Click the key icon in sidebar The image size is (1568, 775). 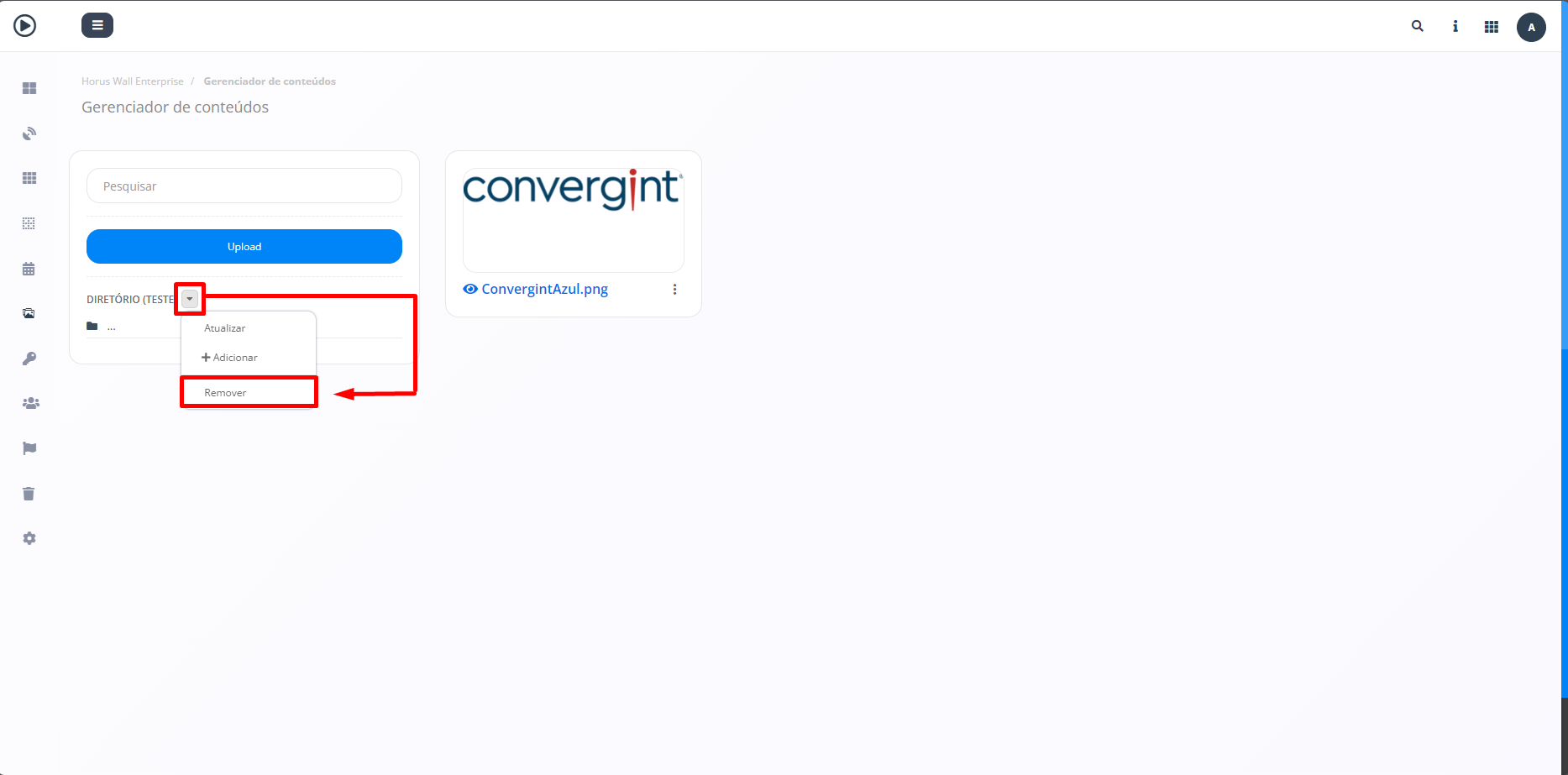click(x=29, y=359)
